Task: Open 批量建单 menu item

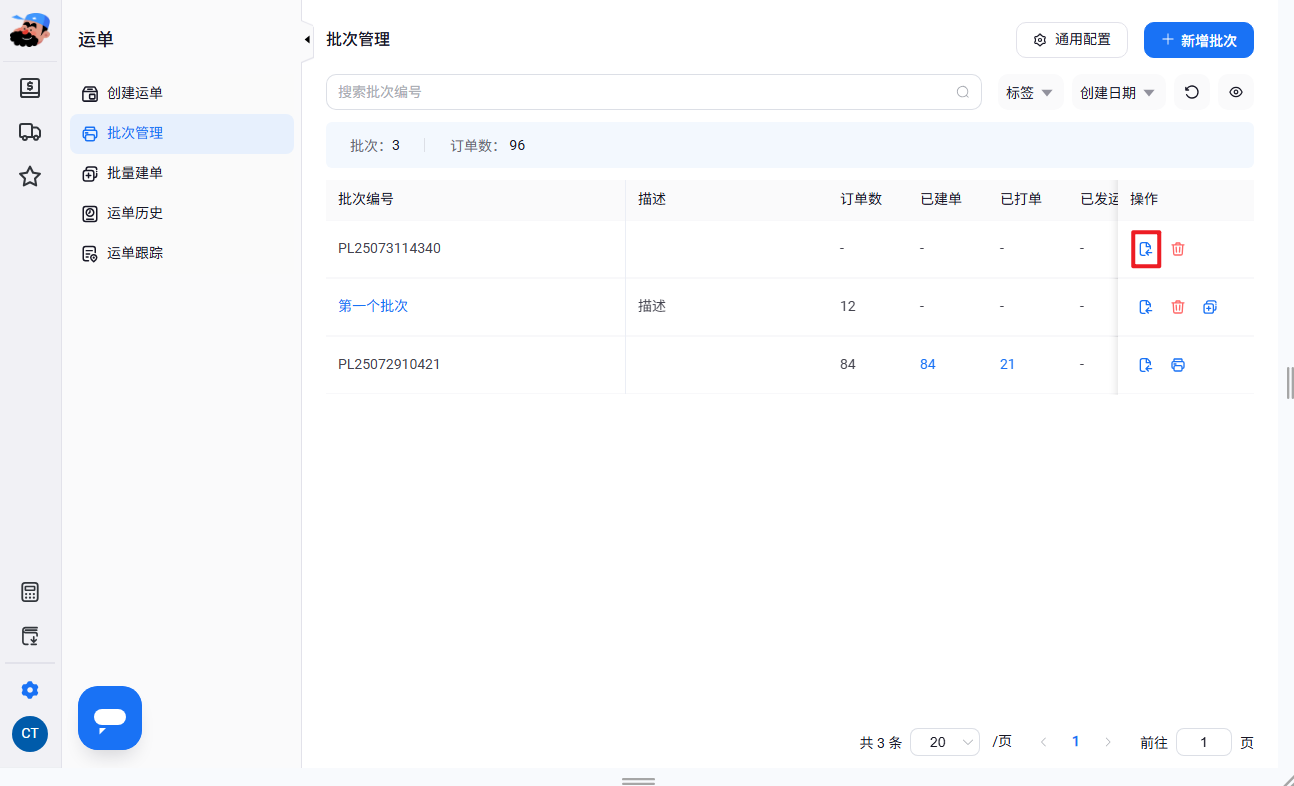Action: [181, 173]
